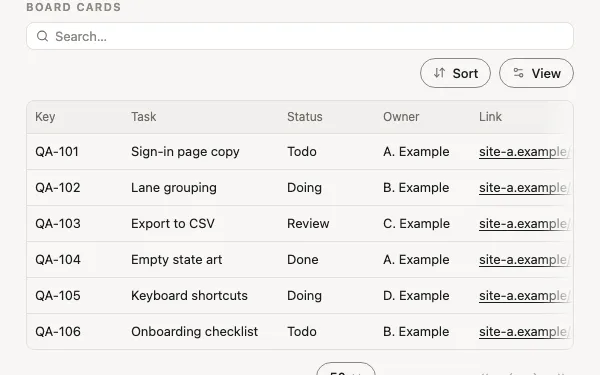This screenshot has height=375, width=600.
Task: Click owner B. Example in QA-106 row
Action: (416, 332)
